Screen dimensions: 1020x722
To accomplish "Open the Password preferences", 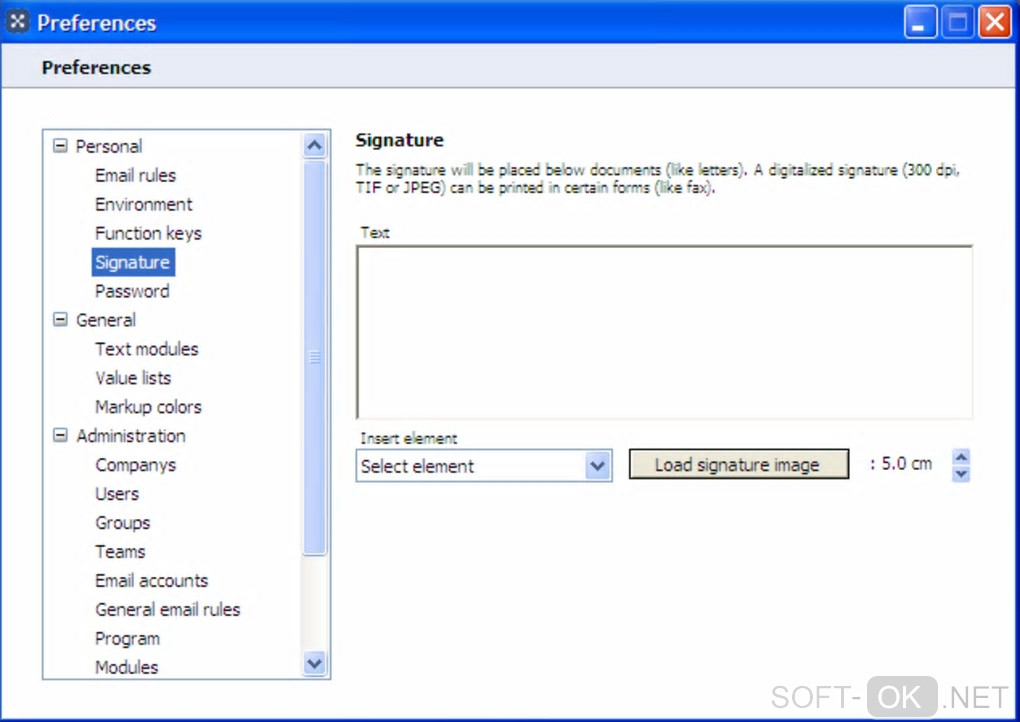I will coord(132,291).
